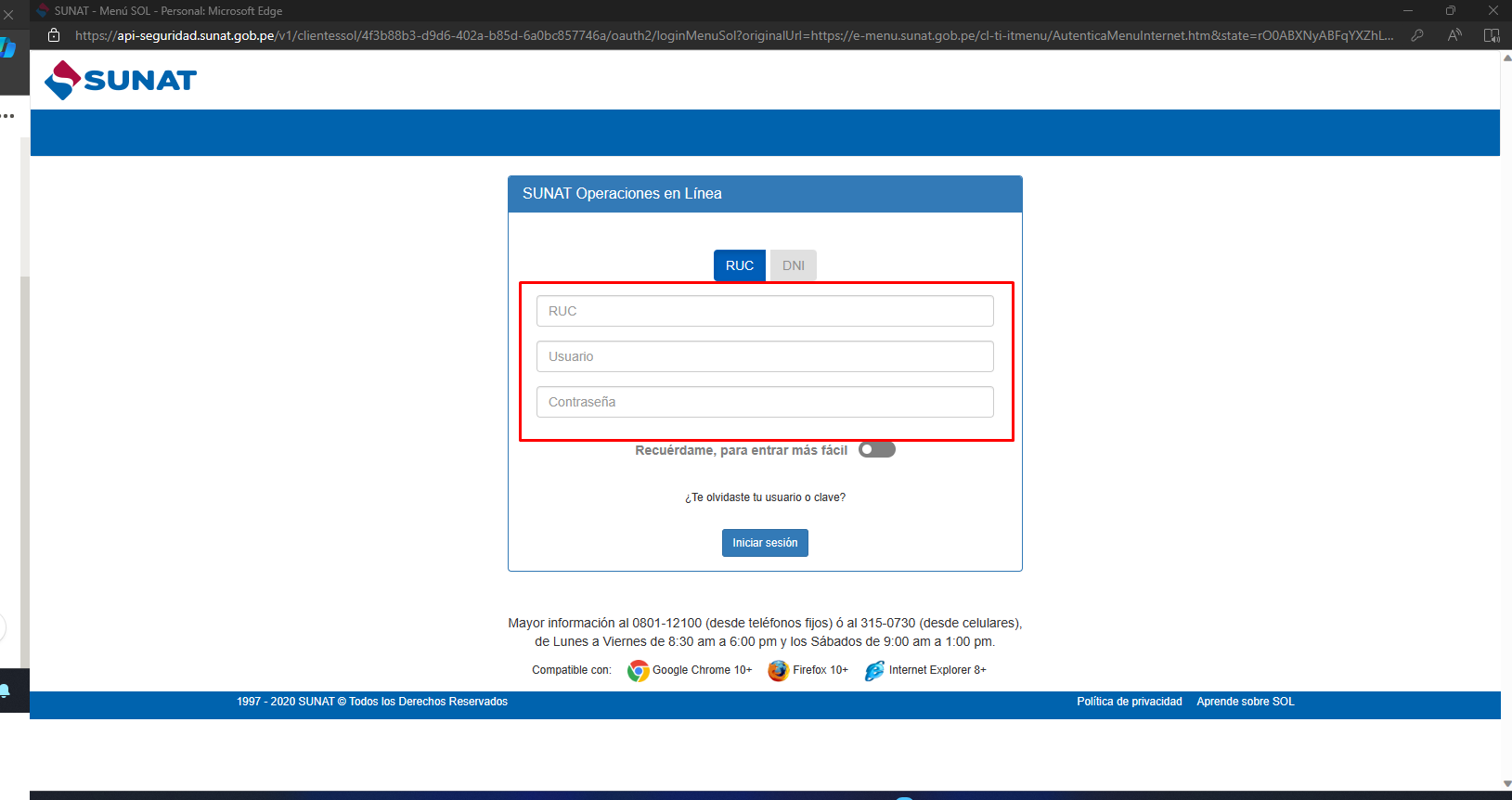Open the Aprende sobre SOL footer link
This screenshot has height=800, width=1512.
1245,702
